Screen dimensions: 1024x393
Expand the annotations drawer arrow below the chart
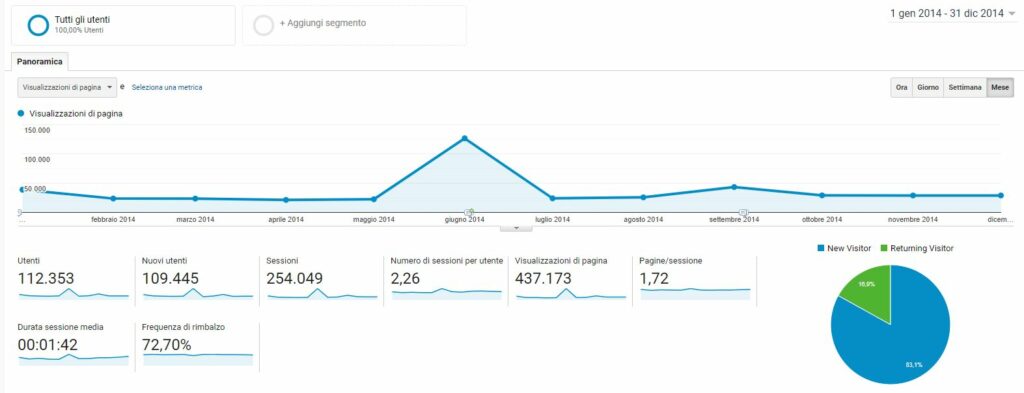click(x=516, y=227)
